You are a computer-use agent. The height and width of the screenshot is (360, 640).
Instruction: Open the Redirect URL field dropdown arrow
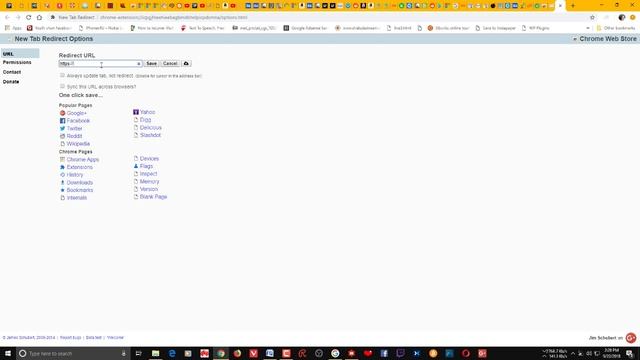tap(139, 64)
